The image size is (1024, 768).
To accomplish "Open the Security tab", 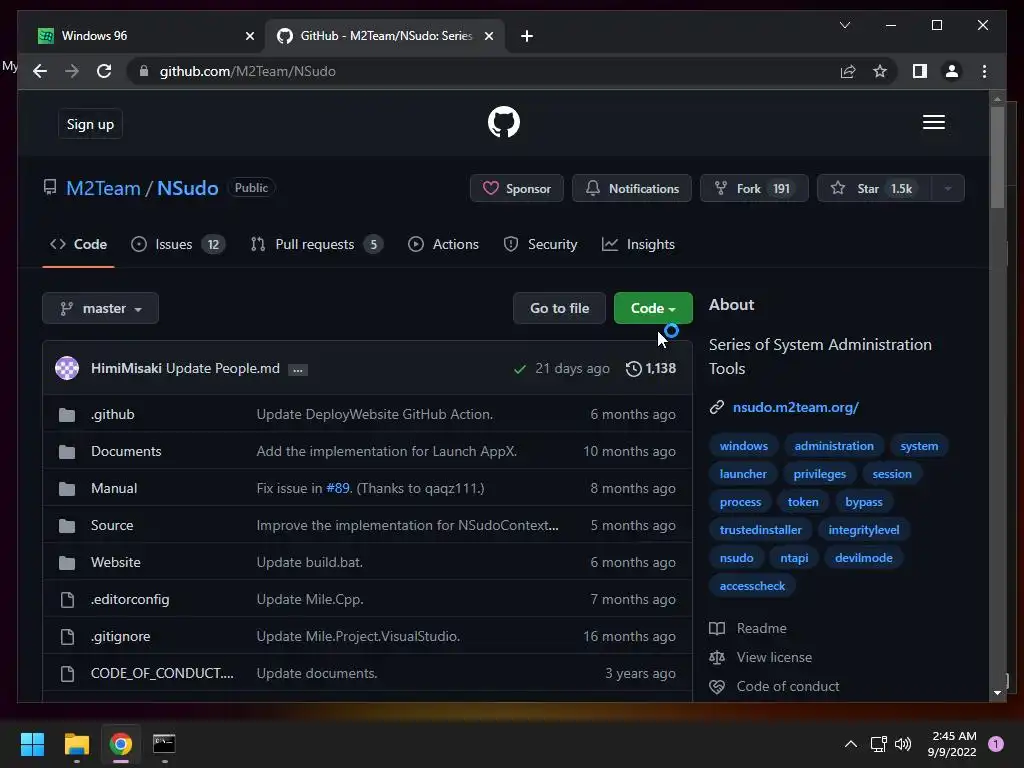I will [x=541, y=244].
